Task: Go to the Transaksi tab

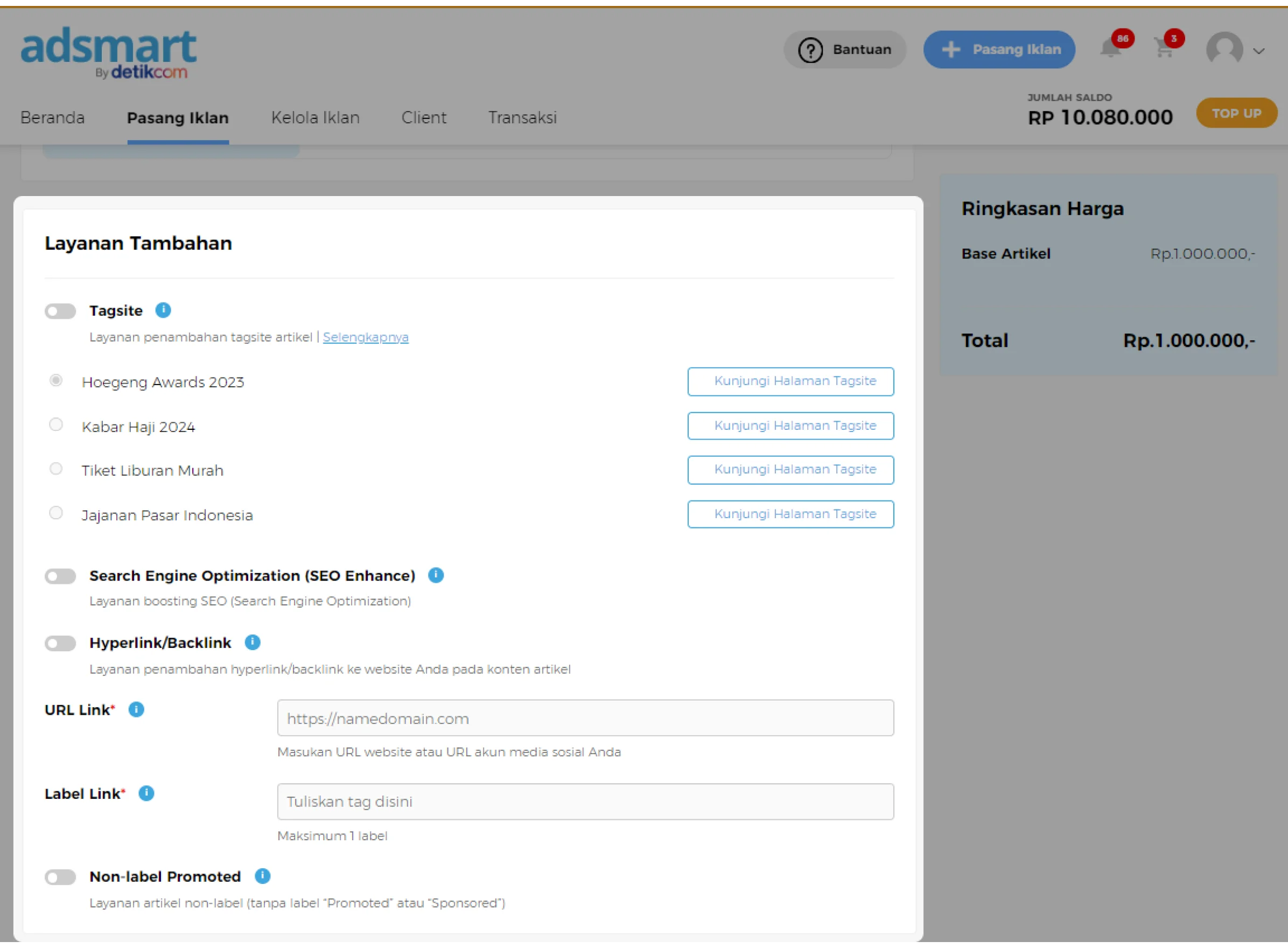Action: coord(522,117)
